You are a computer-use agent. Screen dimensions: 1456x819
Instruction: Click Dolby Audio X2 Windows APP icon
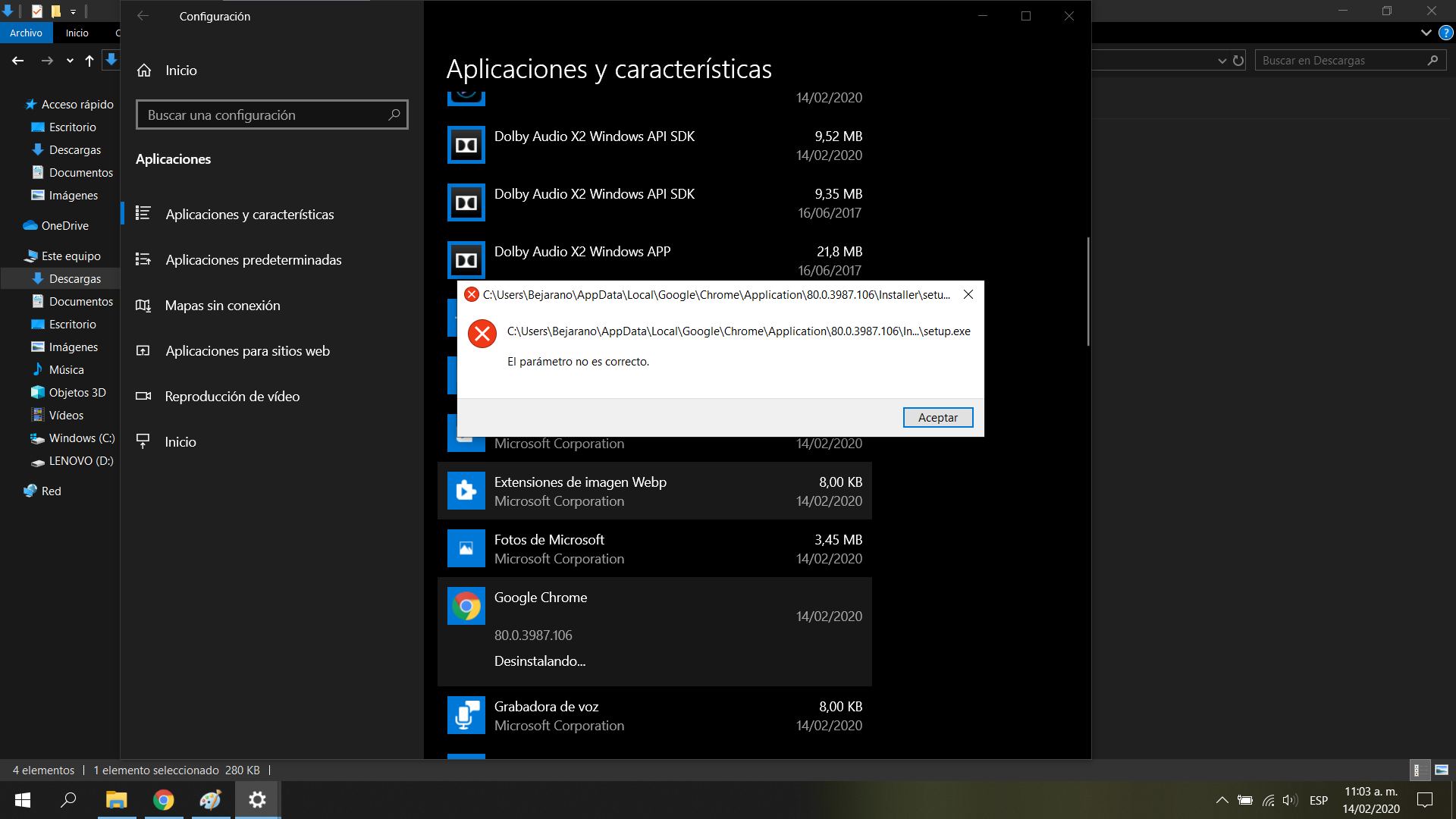pyautogui.click(x=466, y=260)
